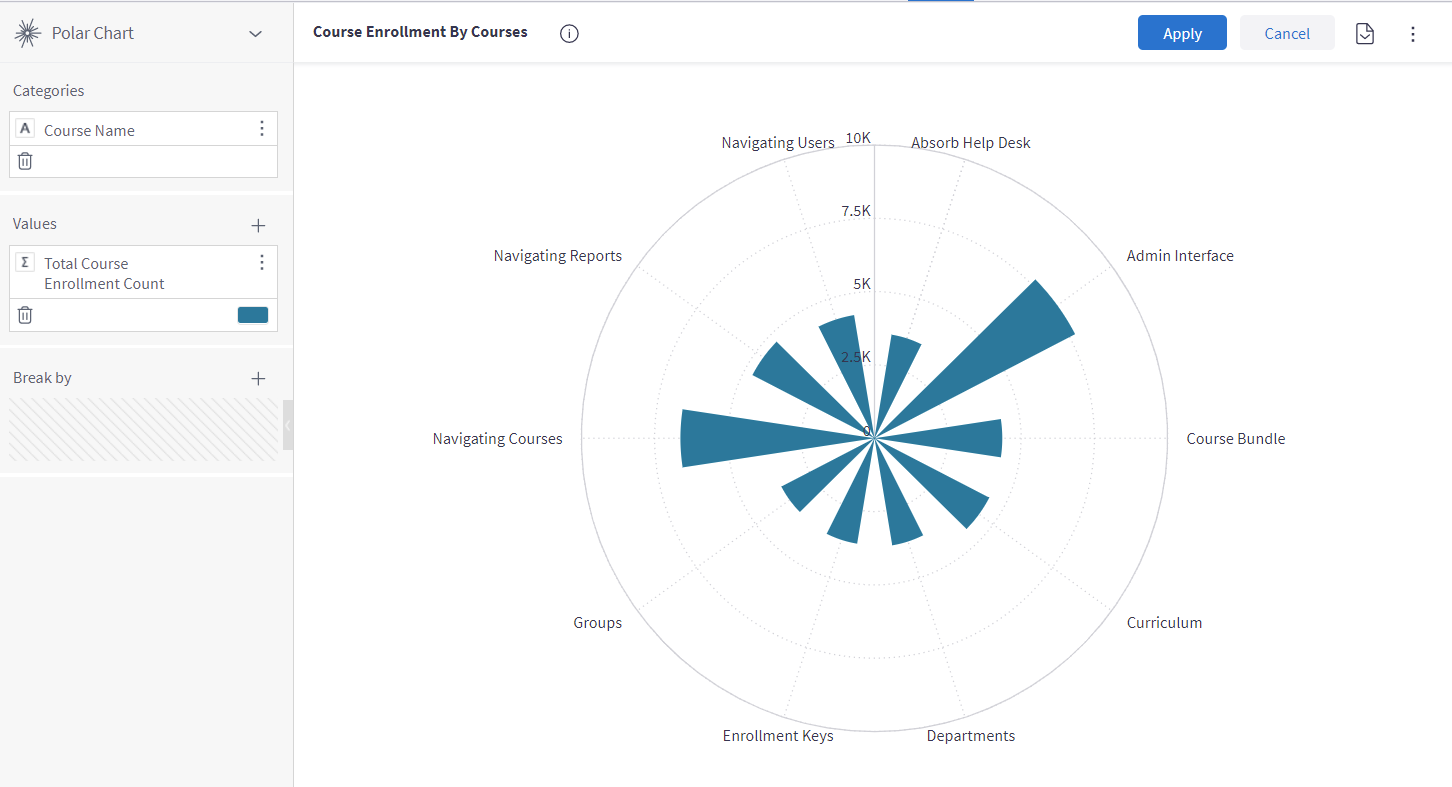Cancel the widget editing
This screenshot has height=787, width=1452.
coord(1287,33)
